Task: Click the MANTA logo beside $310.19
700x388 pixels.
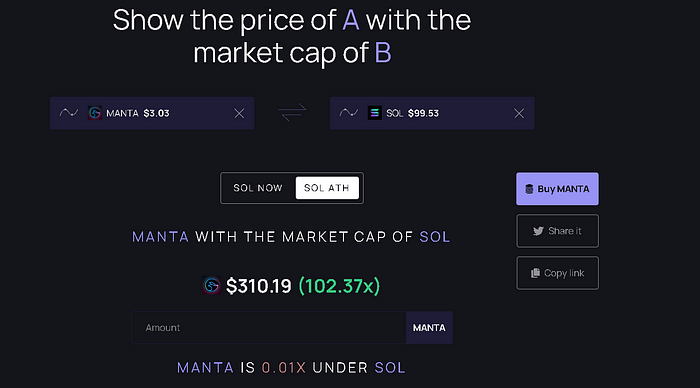Action: (212, 285)
